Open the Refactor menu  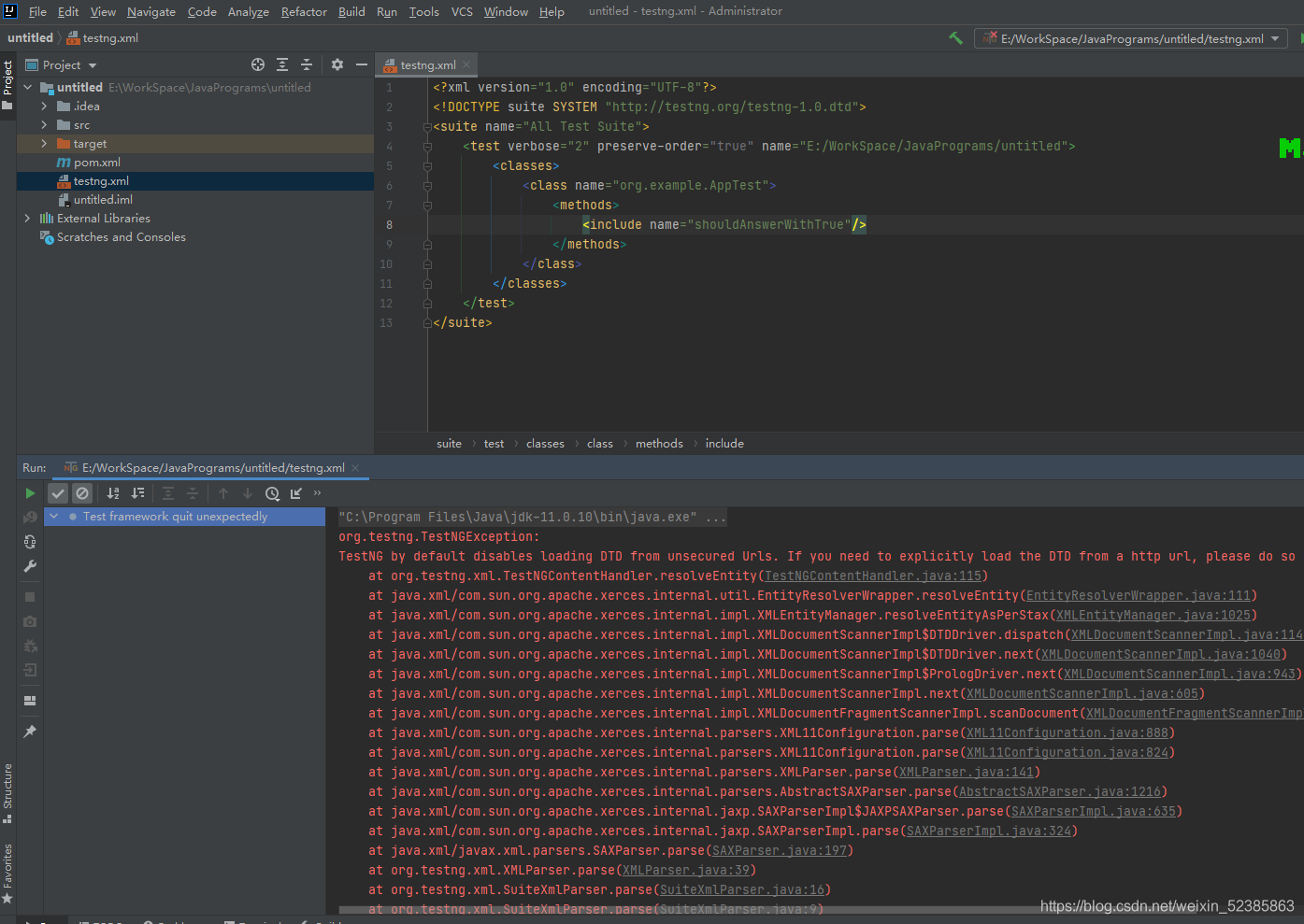tap(304, 11)
